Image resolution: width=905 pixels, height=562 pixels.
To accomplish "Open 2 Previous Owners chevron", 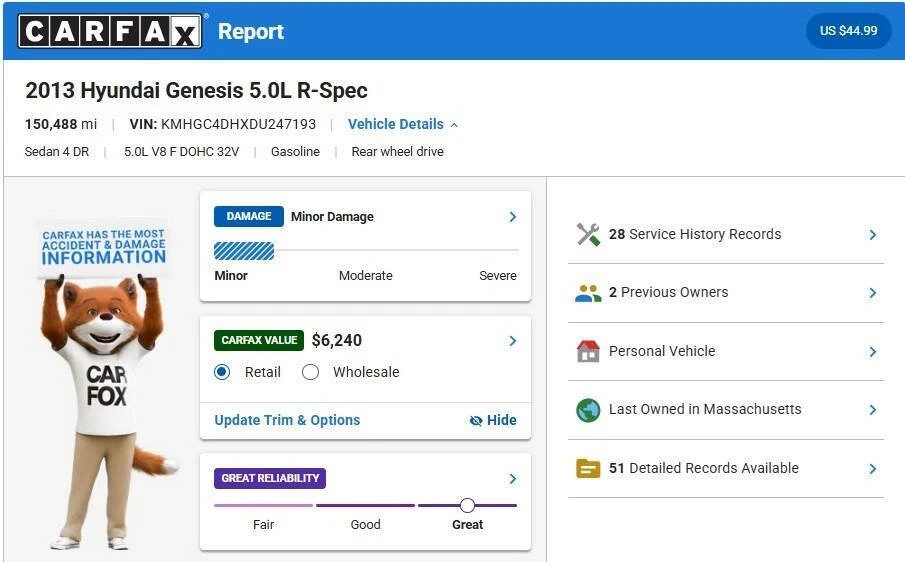I will point(873,293).
